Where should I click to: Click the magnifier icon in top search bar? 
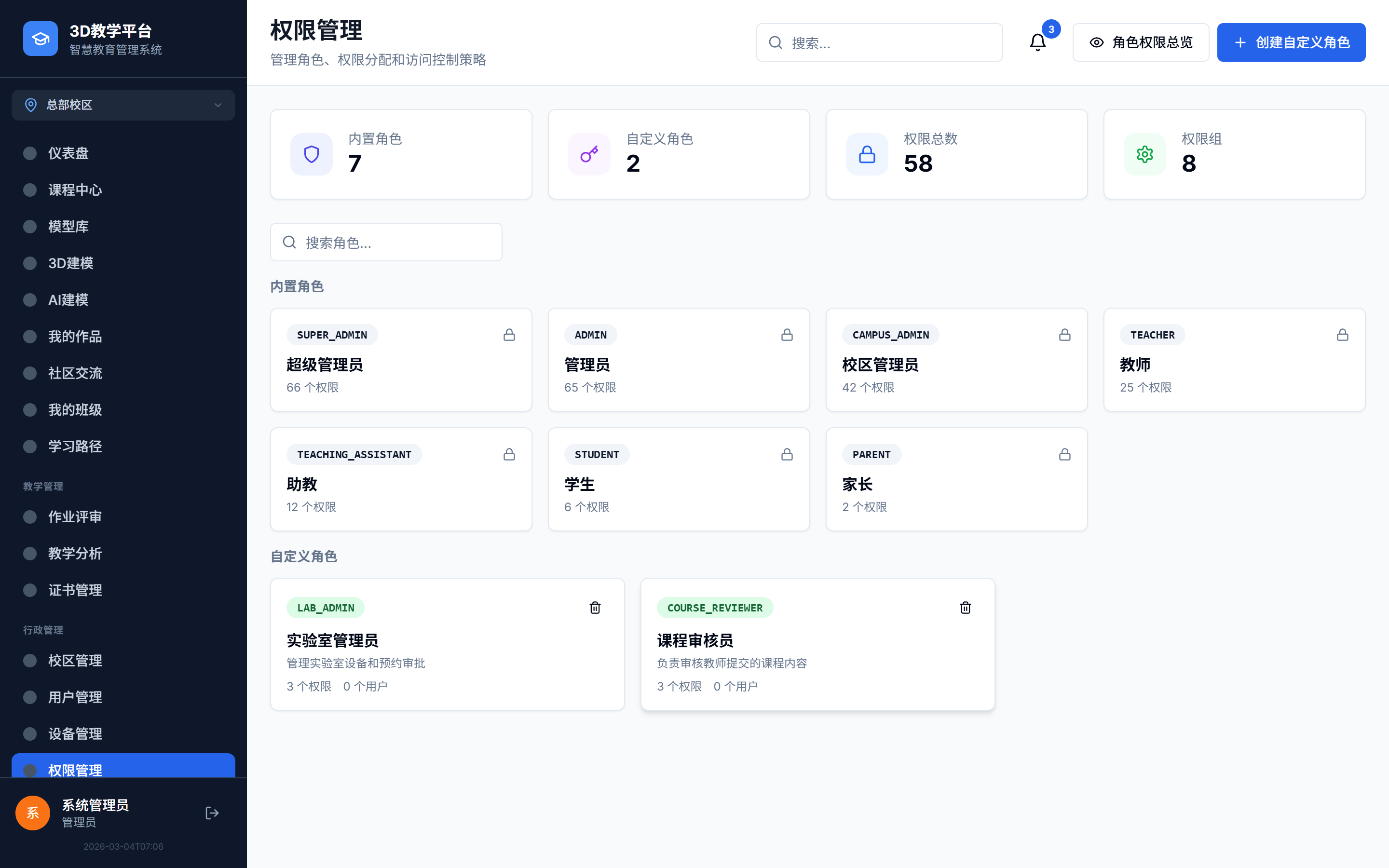tap(776, 42)
